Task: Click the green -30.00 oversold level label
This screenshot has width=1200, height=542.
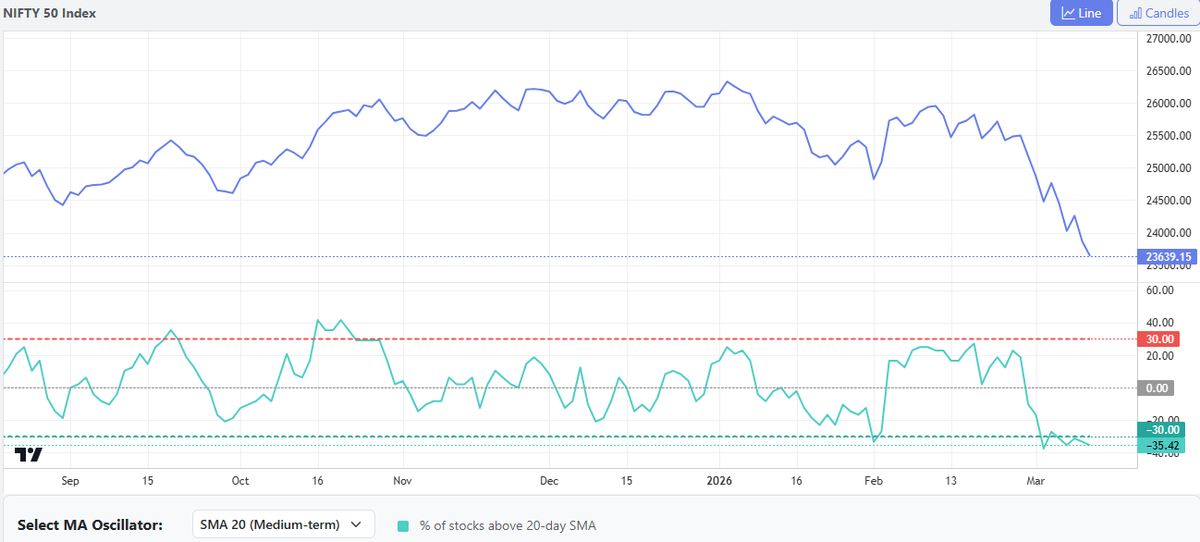Action: pos(1162,430)
